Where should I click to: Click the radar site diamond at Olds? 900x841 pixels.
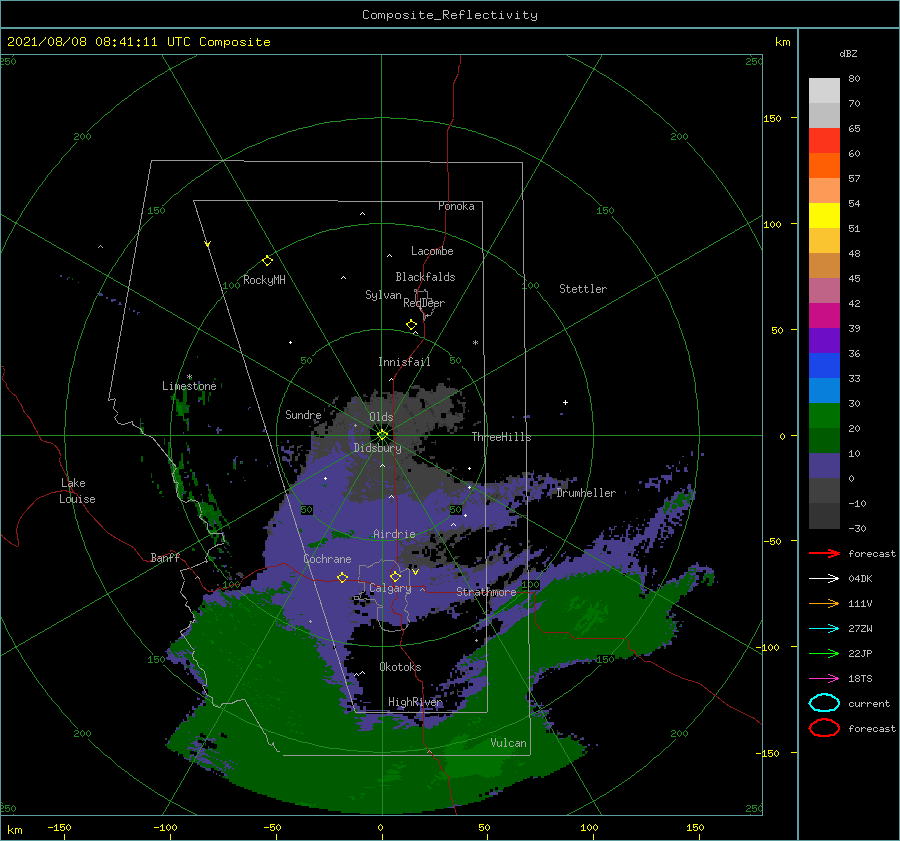(x=382, y=435)
